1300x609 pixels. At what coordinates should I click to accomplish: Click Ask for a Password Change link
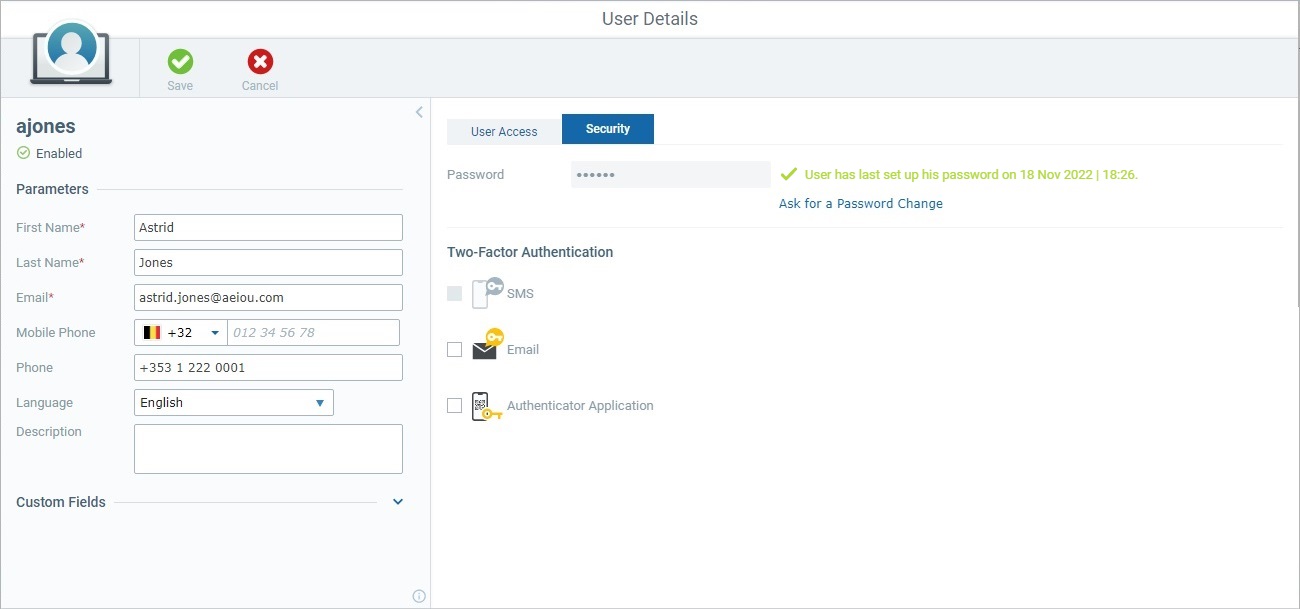(861, 203)
